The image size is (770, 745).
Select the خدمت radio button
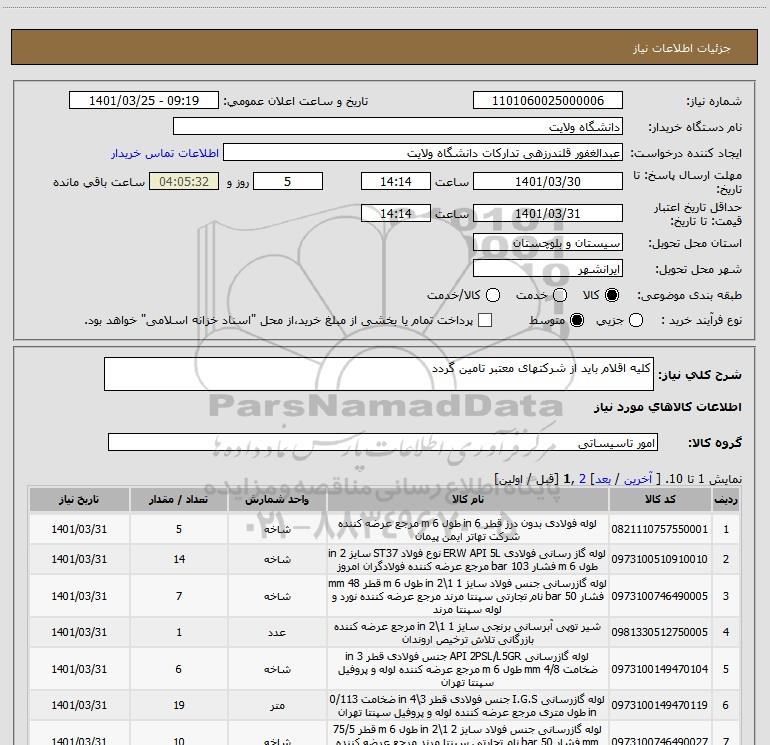560,295
